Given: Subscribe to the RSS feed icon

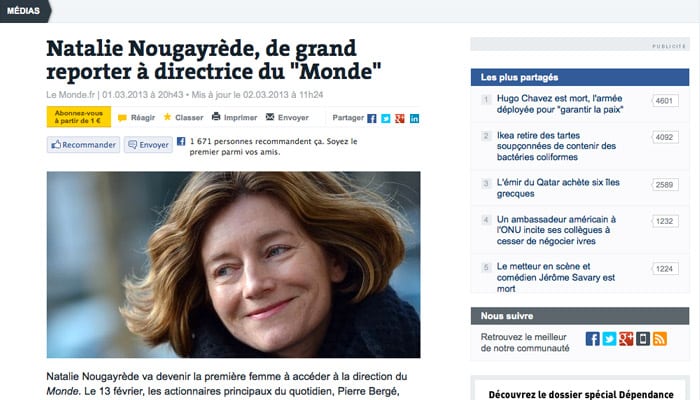Looking at the screenshot, I should 660,339.
